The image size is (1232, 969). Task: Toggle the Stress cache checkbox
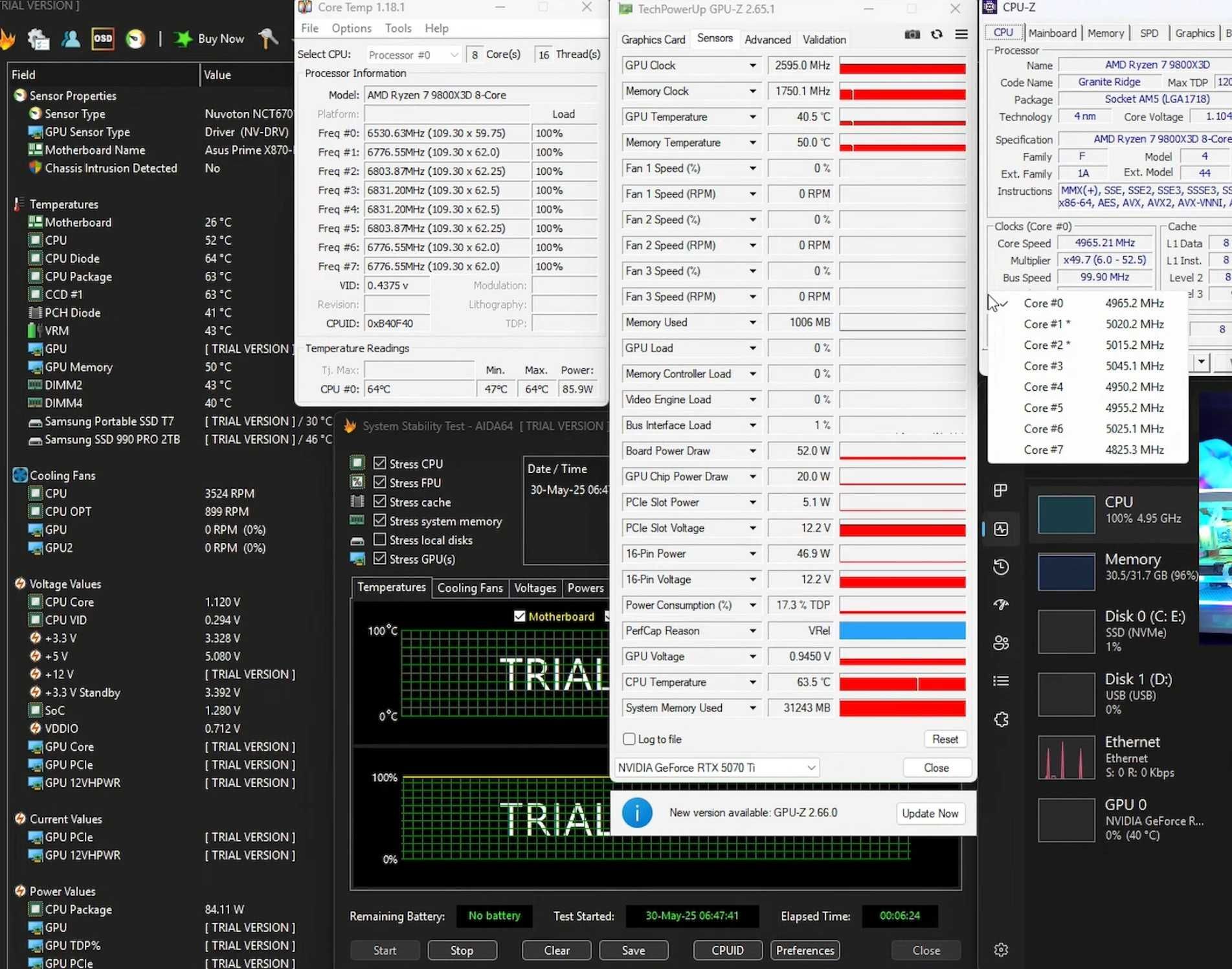coord(380,502)
